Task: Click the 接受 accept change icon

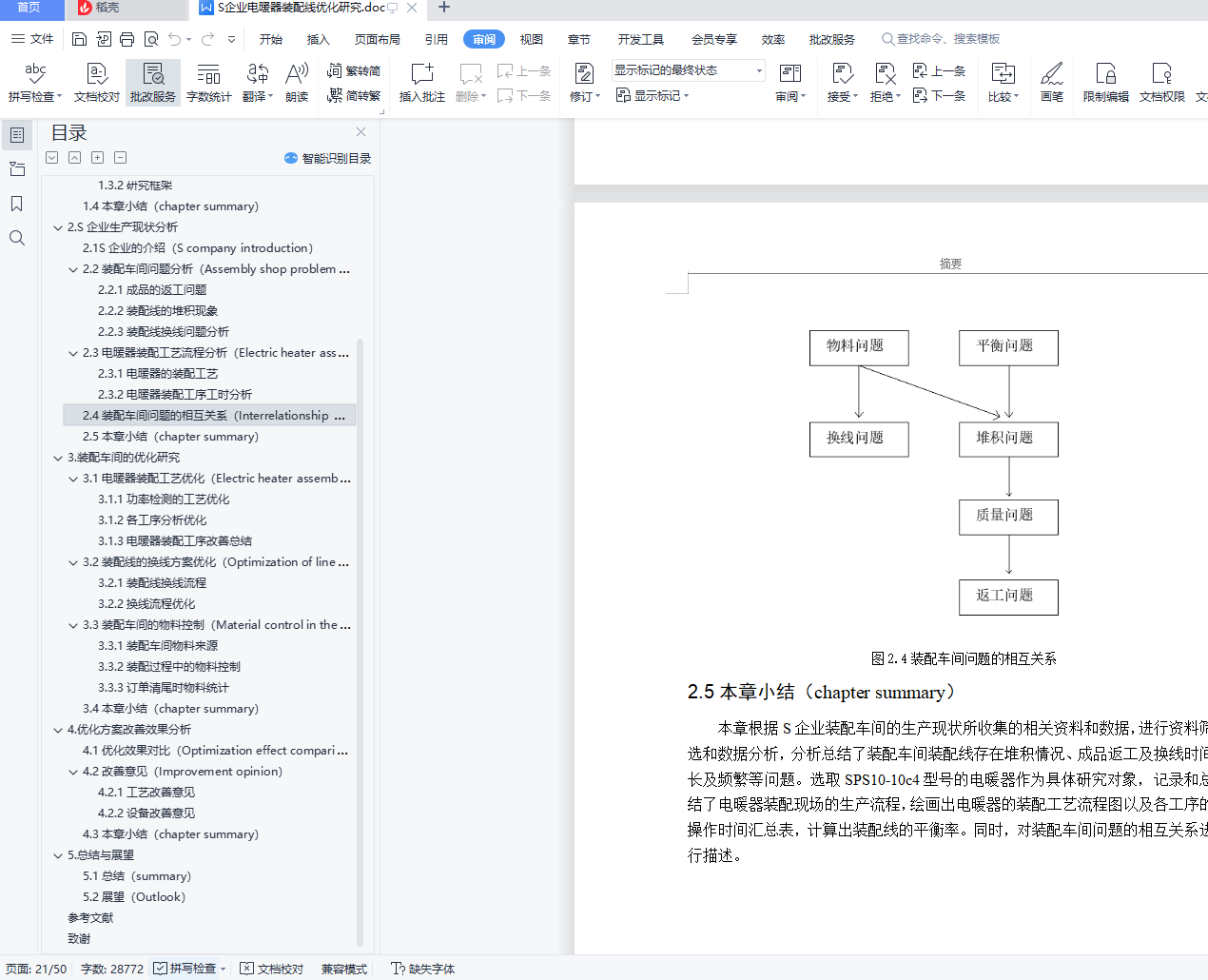Action: pos(842,73)
